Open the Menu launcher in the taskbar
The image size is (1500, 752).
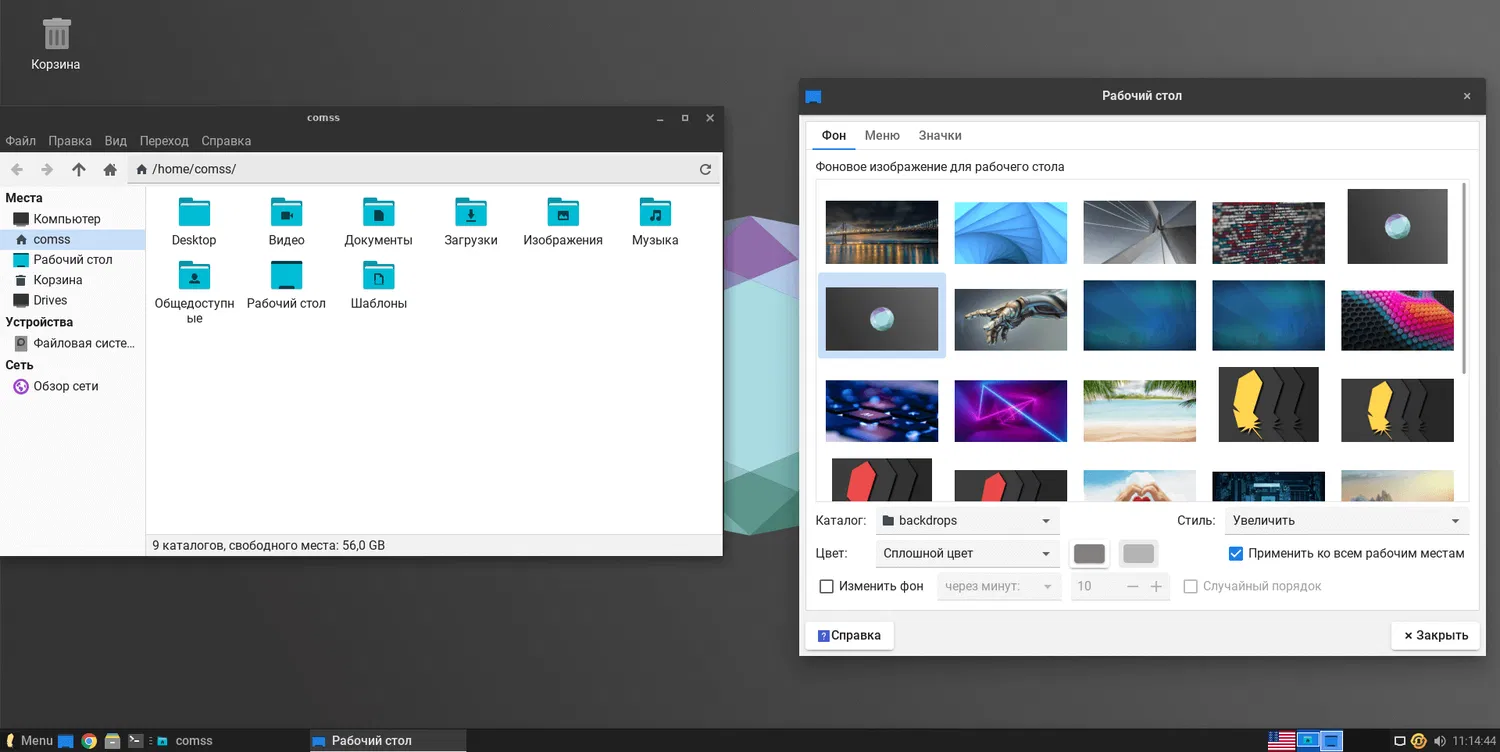(29, 741)
